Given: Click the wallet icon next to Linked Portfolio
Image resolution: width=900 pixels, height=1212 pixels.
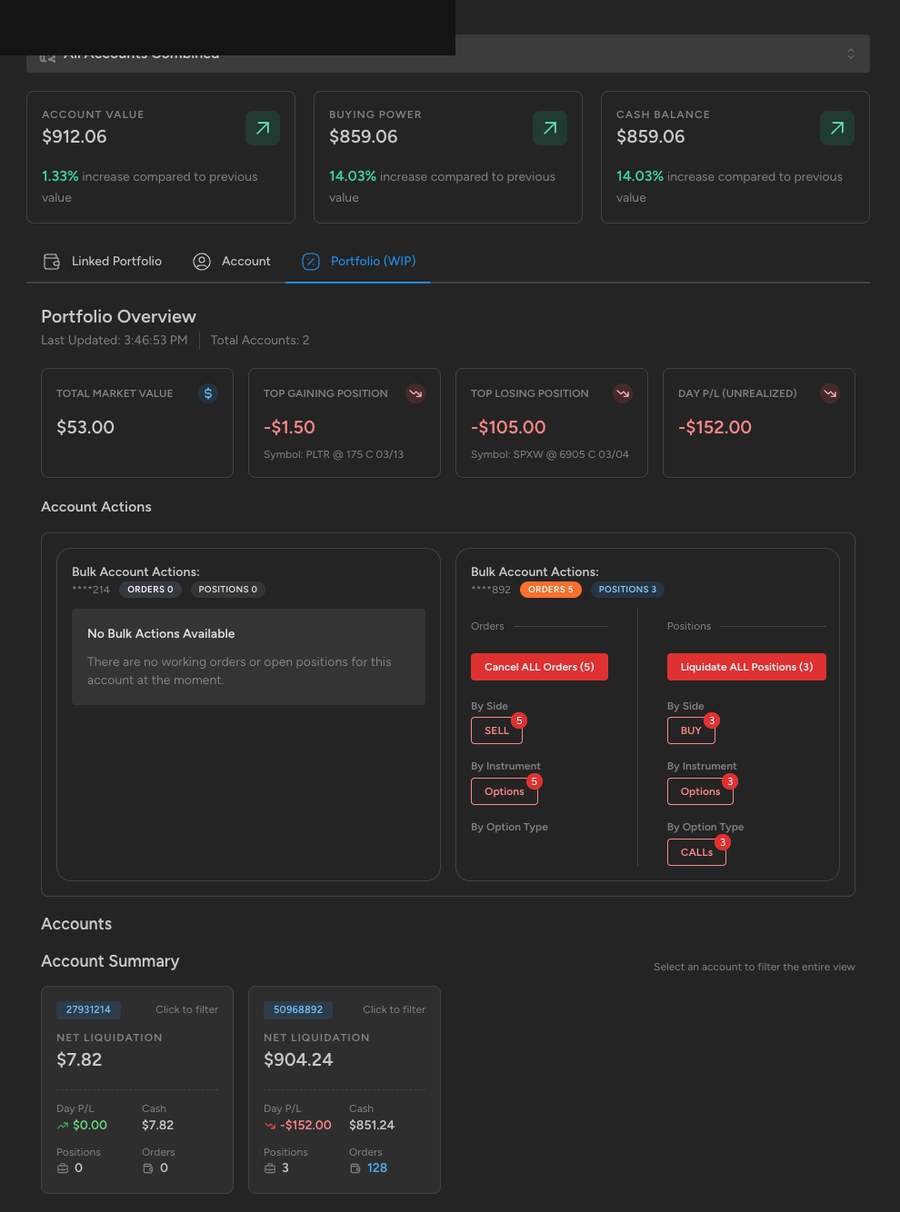Looking at the screenshot, I should (x=51, y=261).
